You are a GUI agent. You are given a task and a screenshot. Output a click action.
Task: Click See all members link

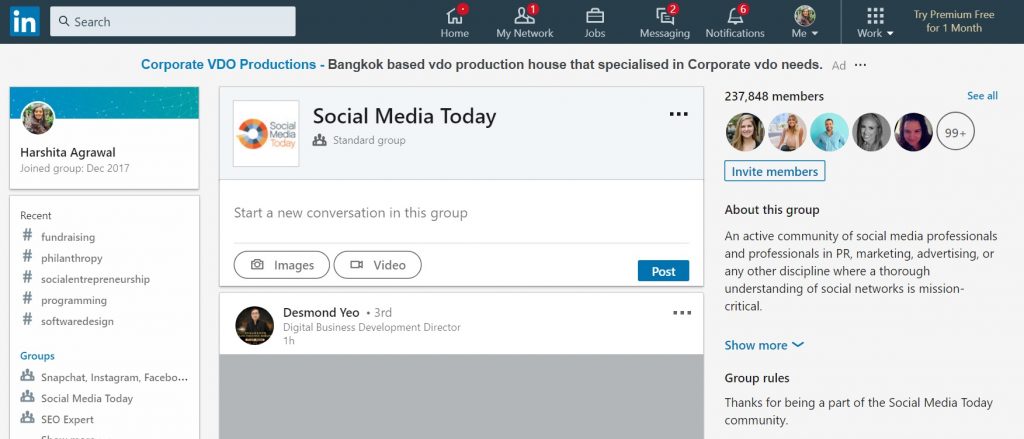coord(982,96)
